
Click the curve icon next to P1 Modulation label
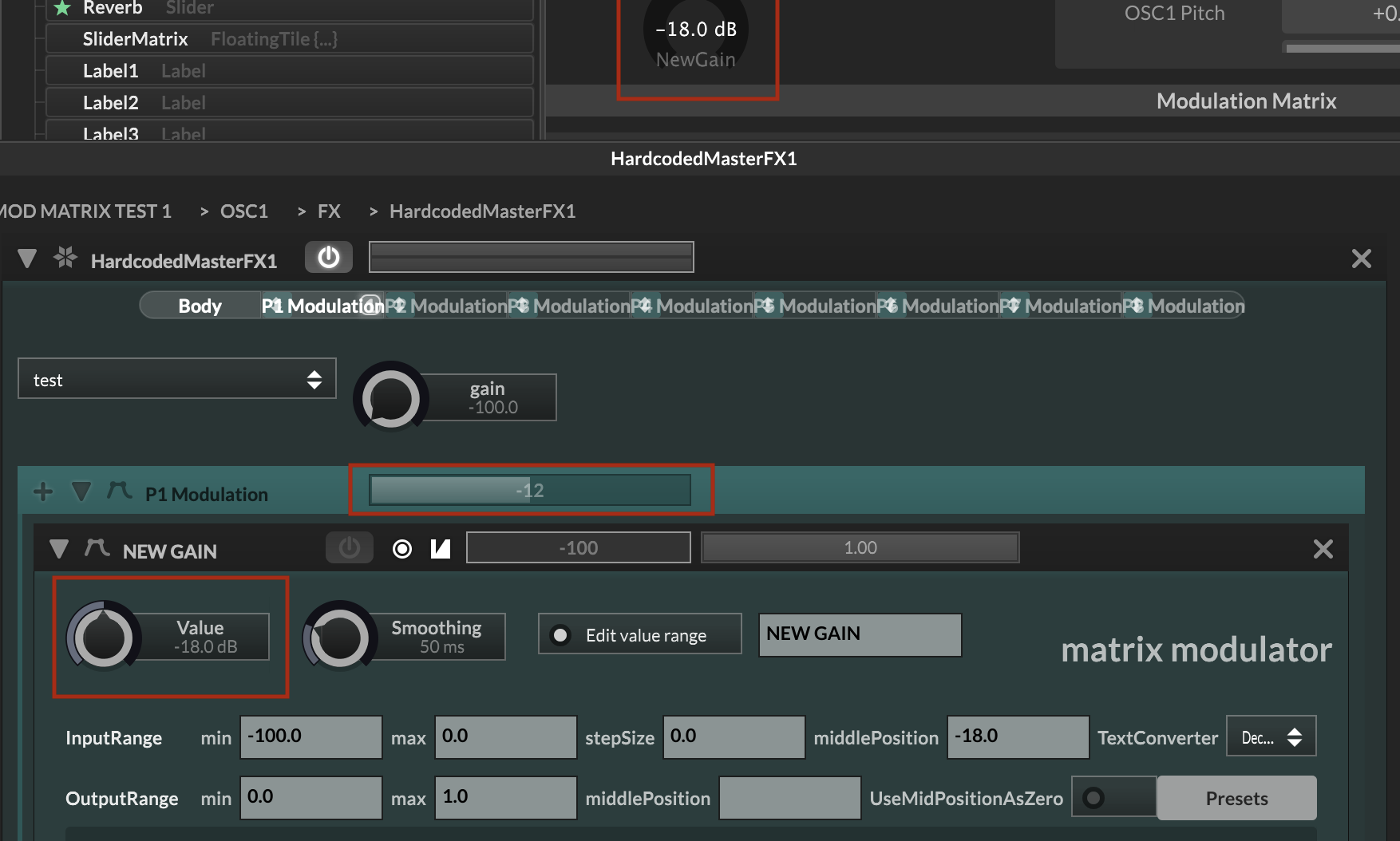tap(119, 492)
